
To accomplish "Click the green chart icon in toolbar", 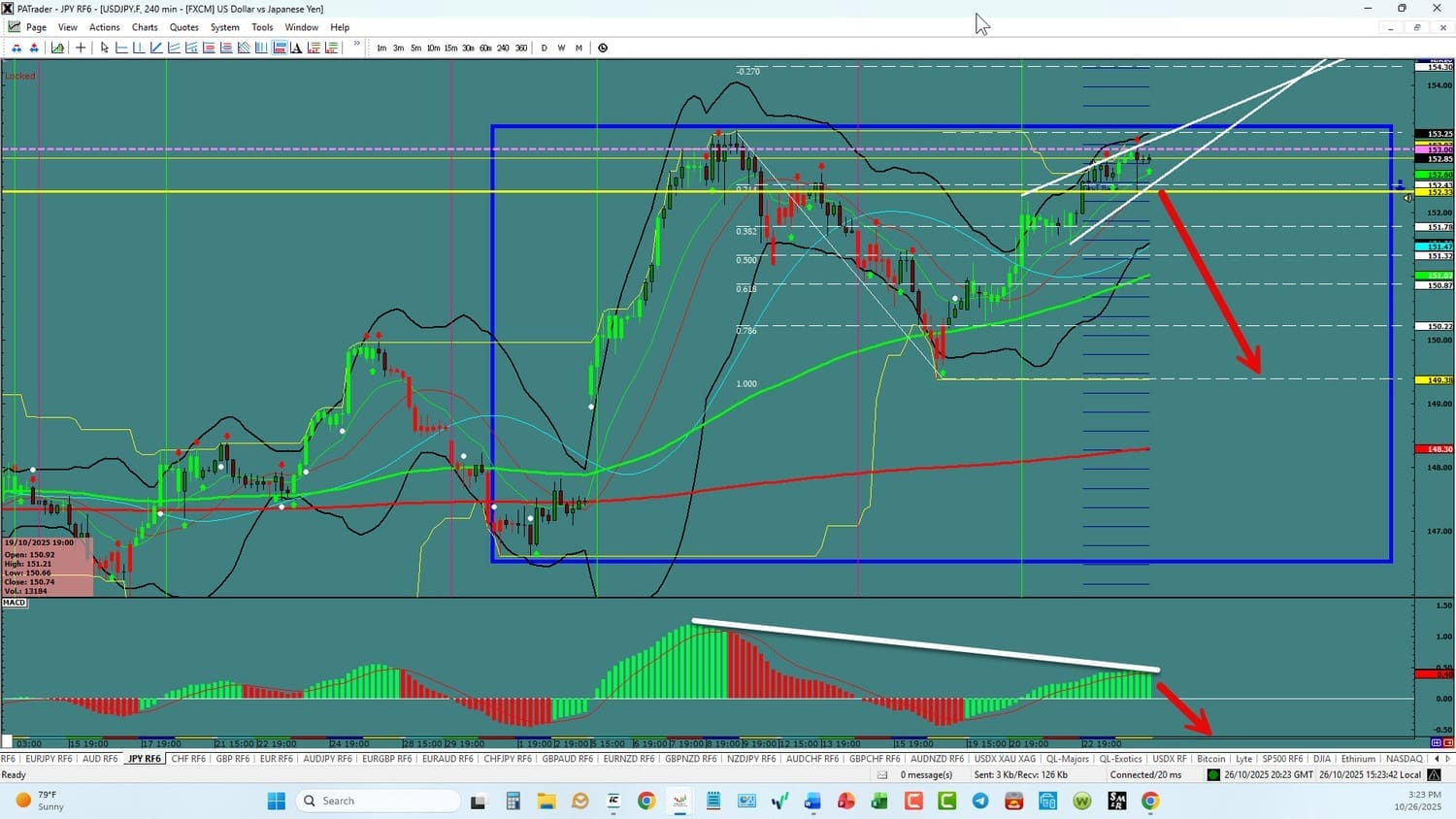I will (58, 48).
